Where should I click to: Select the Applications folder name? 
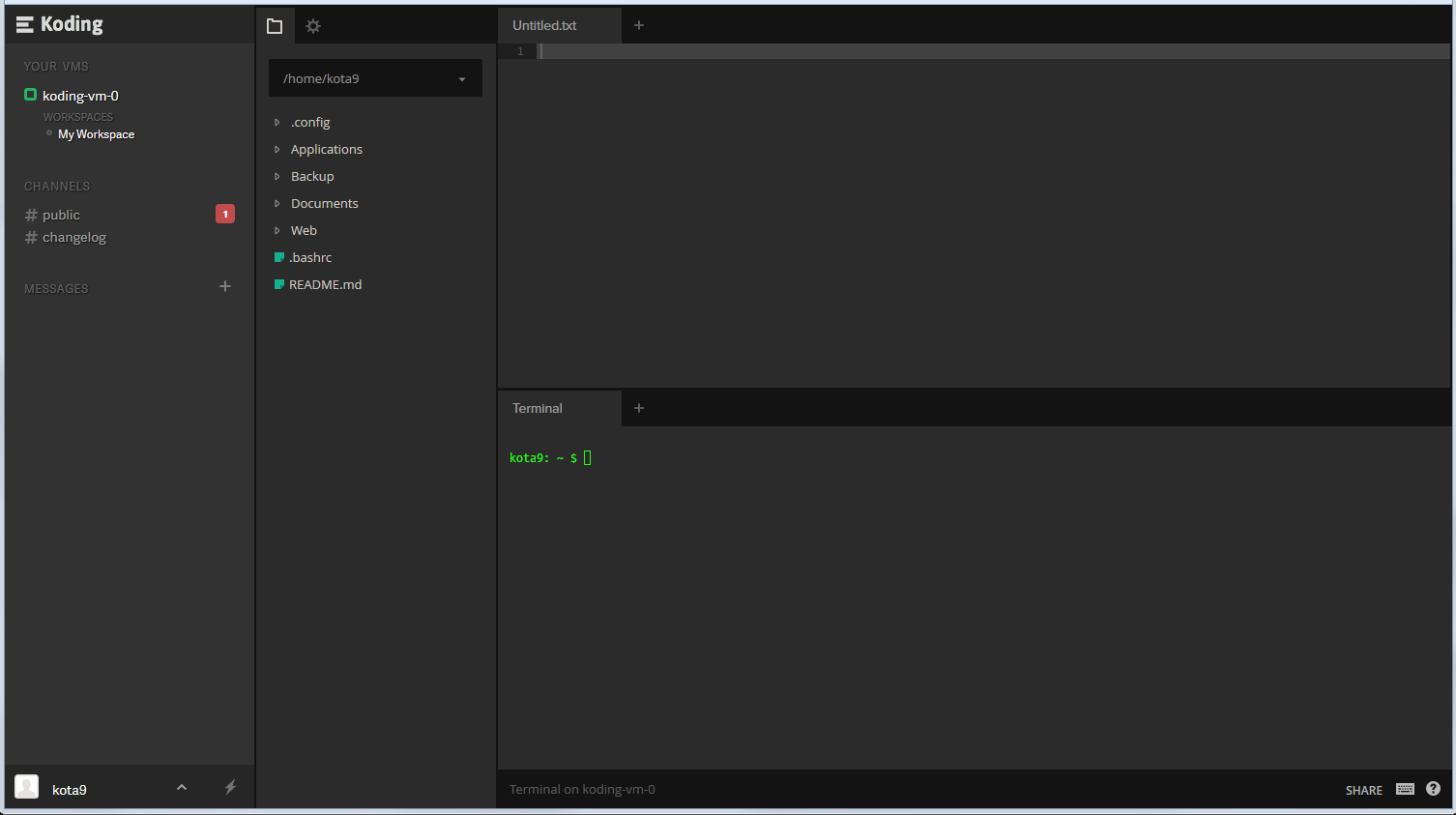point(327,149)
